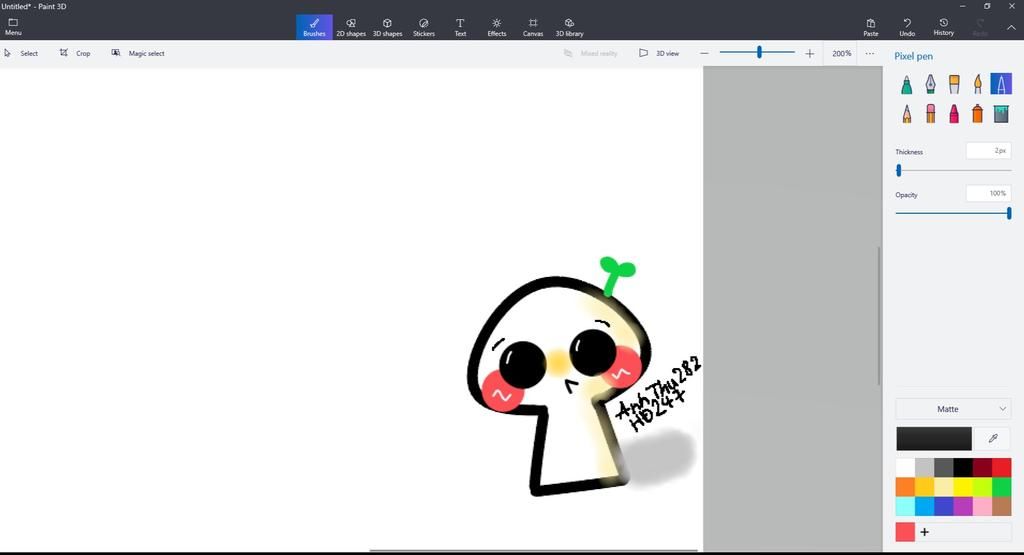Screen dimensions: 1024x555
Task: Choose the green color swatch
Action: (1001, 487)
